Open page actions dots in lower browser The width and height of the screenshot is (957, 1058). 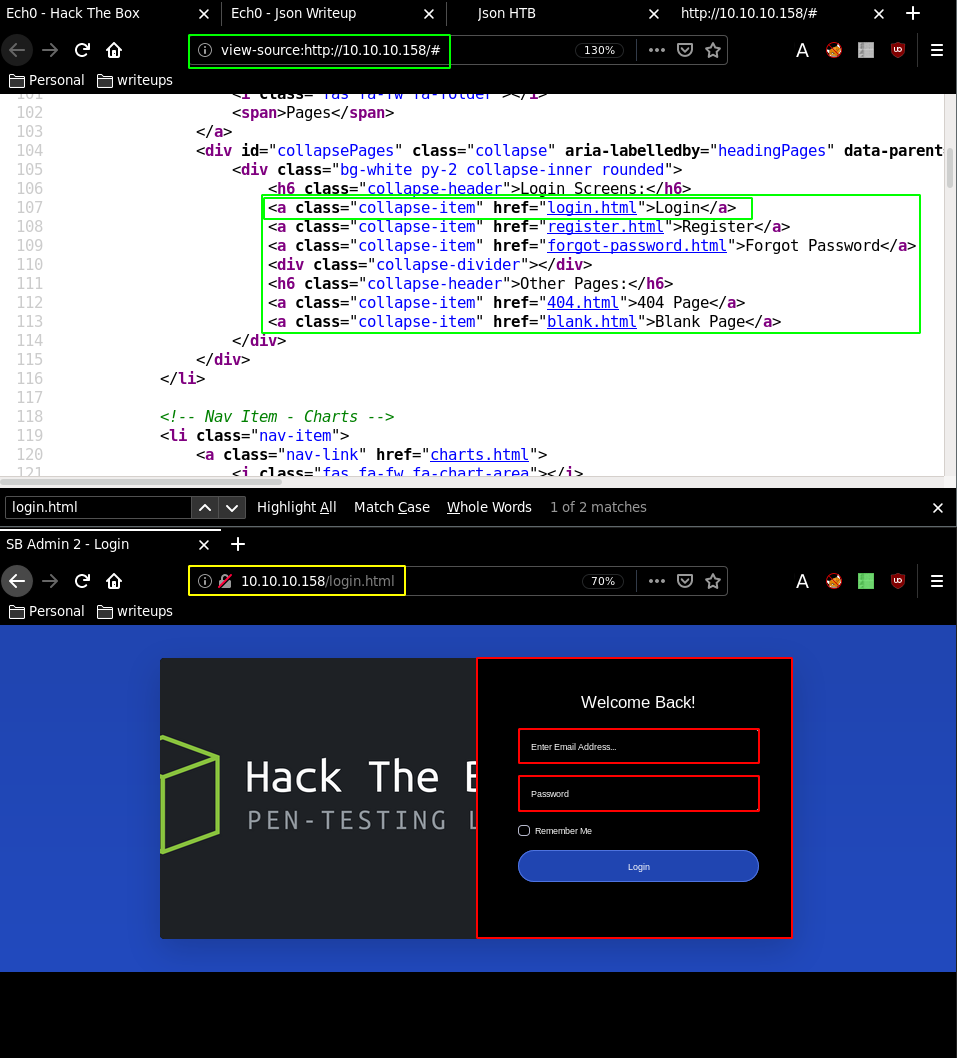(x=657, y=581)
